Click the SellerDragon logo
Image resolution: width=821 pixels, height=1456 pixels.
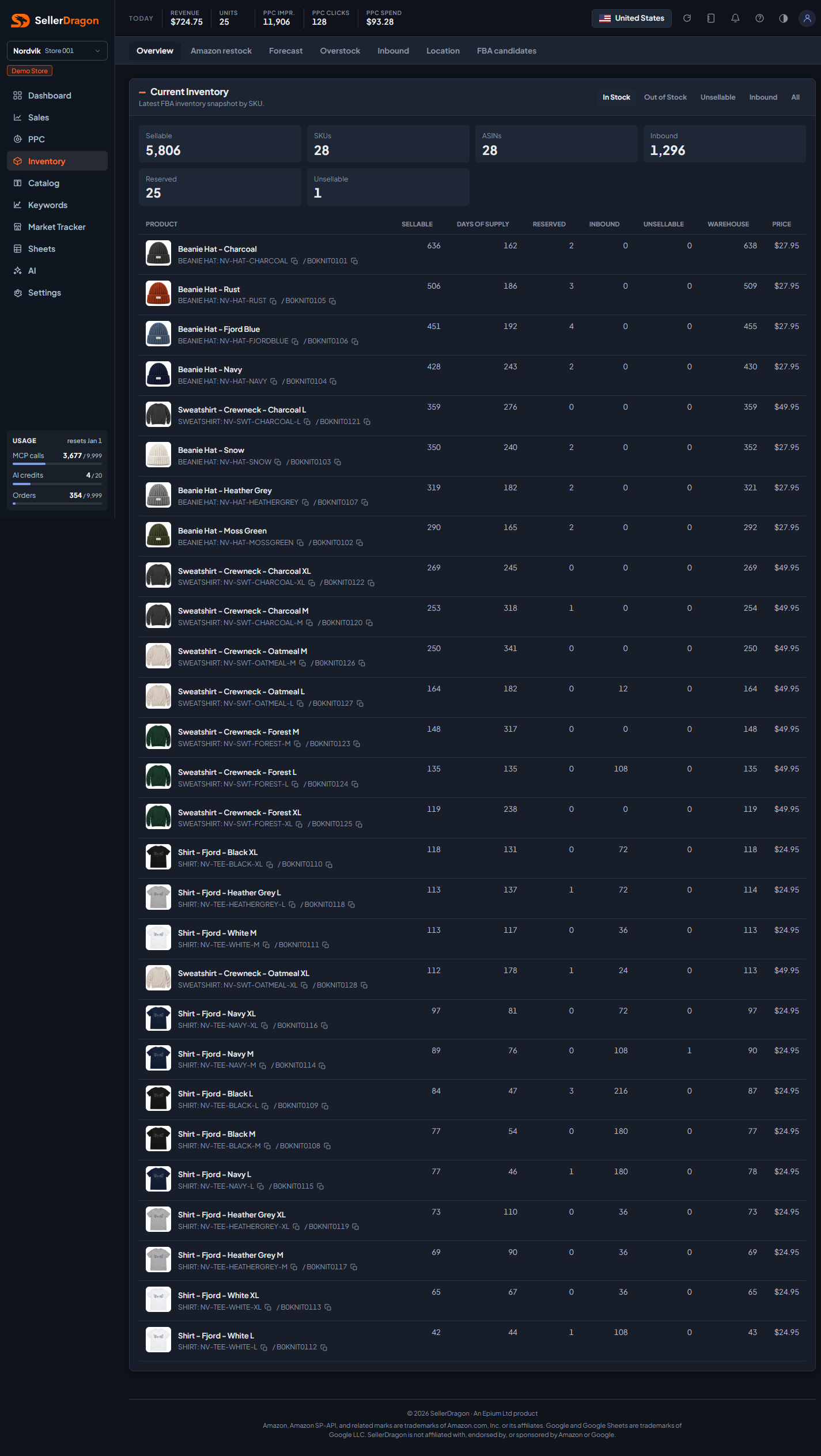pos(55,21)
